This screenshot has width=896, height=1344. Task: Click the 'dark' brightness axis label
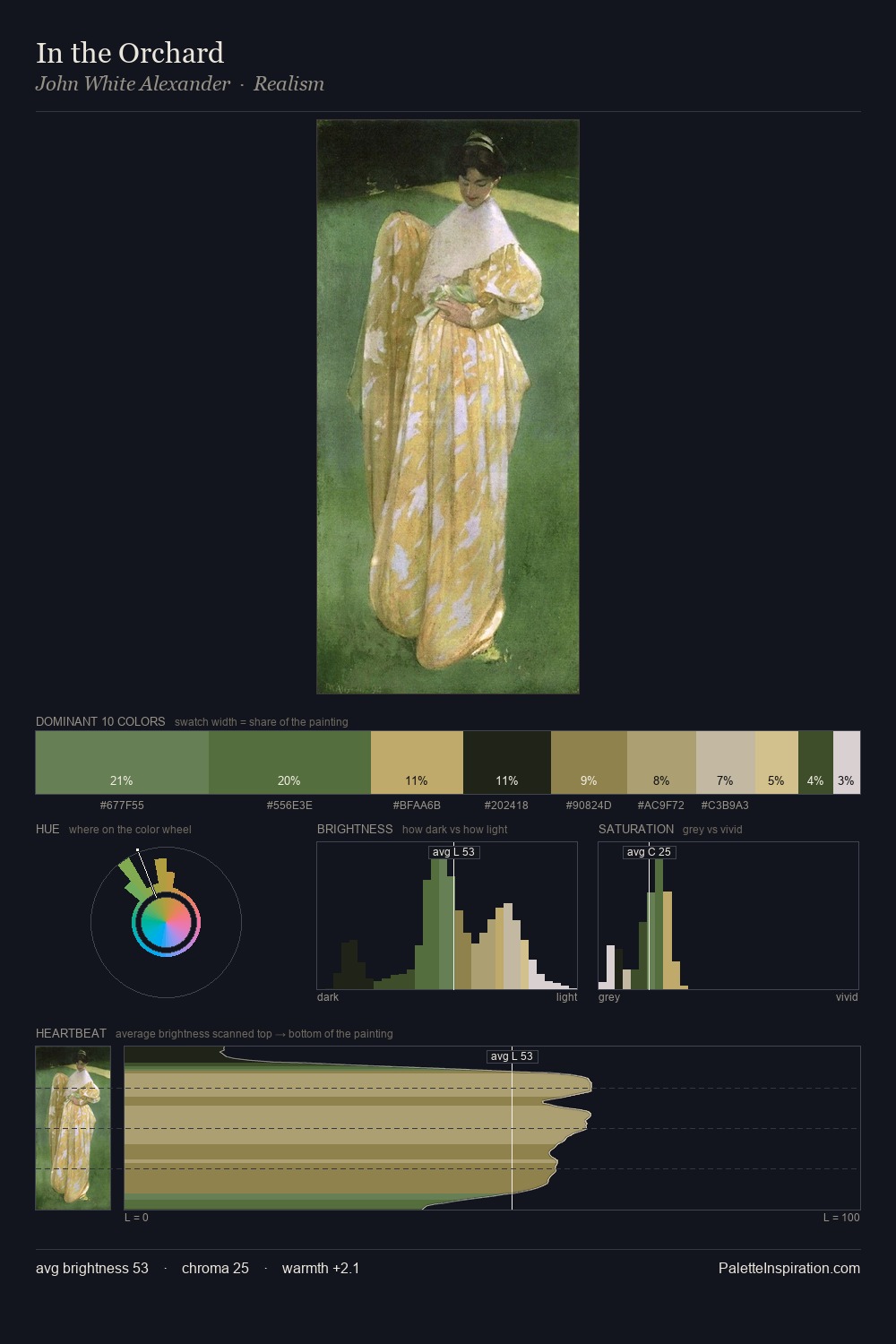click(x=328, y=996)
